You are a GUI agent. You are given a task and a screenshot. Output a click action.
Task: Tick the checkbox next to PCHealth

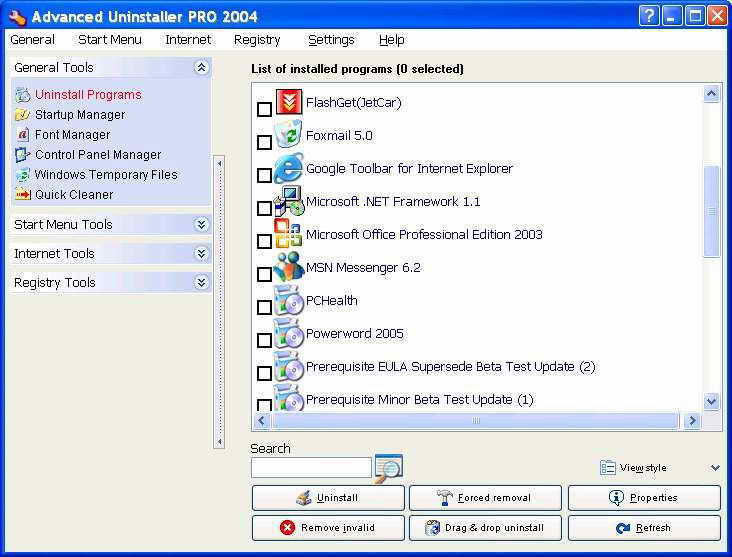[264, 307]
